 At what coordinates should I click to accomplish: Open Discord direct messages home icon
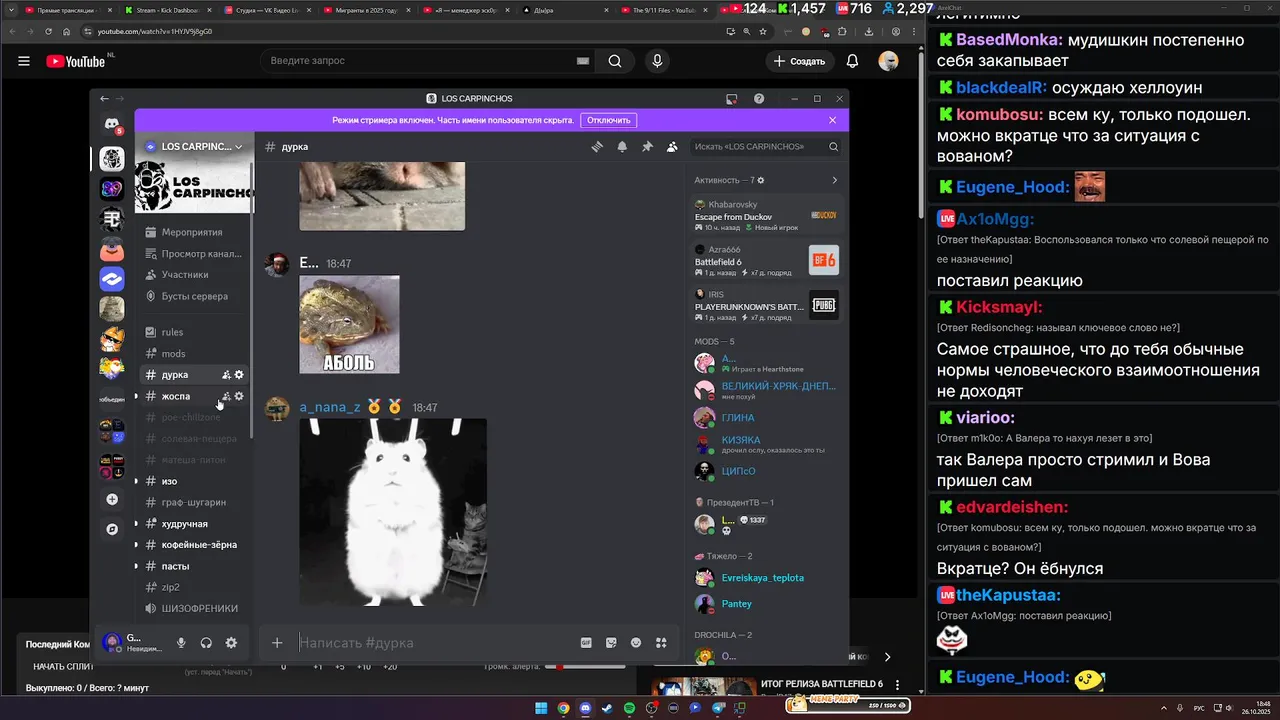point(112,124)
